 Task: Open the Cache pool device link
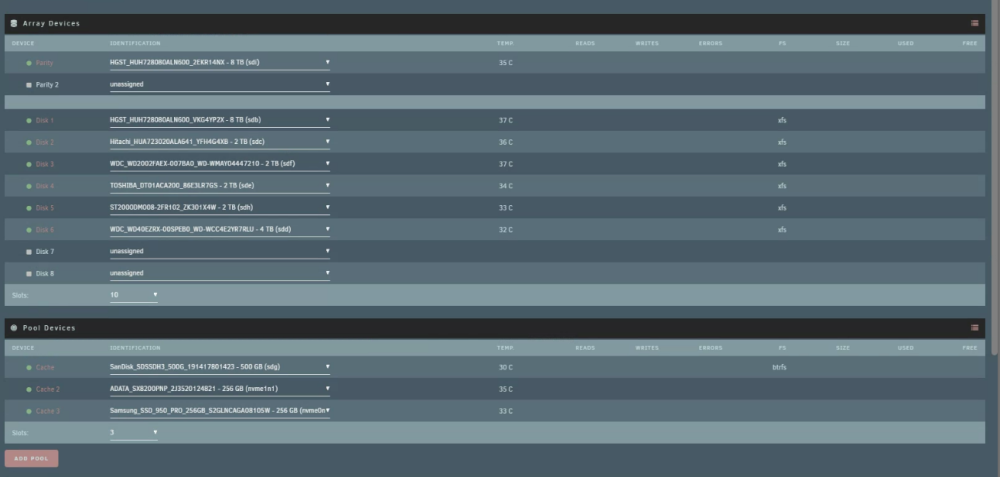[x=45, y=368]
